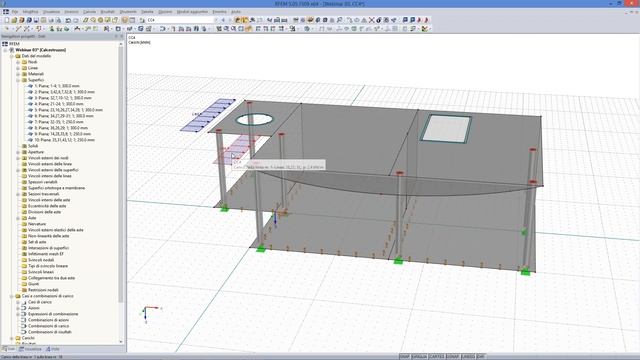
Task: Open the Moduli aggiuntivi menu
Action: [192, 12]
